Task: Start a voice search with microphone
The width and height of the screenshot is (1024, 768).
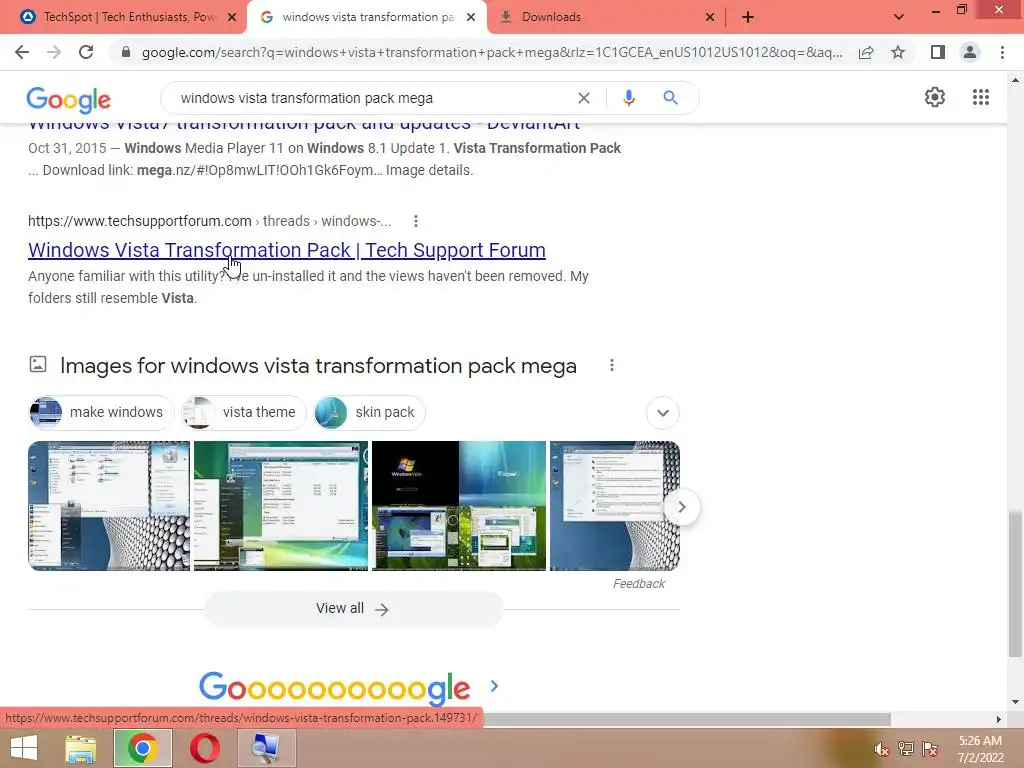Action: pyautogui.click(x=628, y=98)
